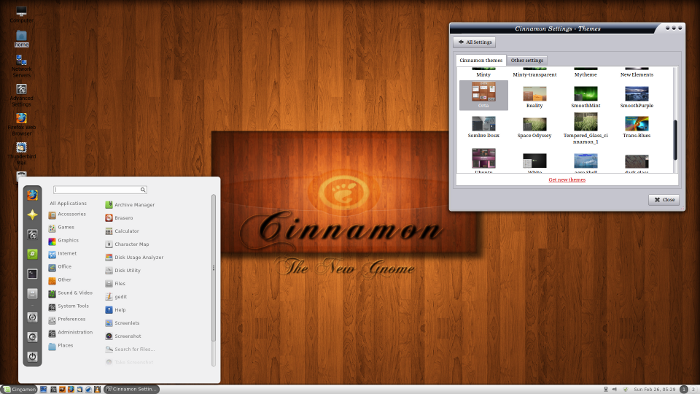Select Places category in menu
Viewport: 700px width, 394px height.
click(61, 345)
